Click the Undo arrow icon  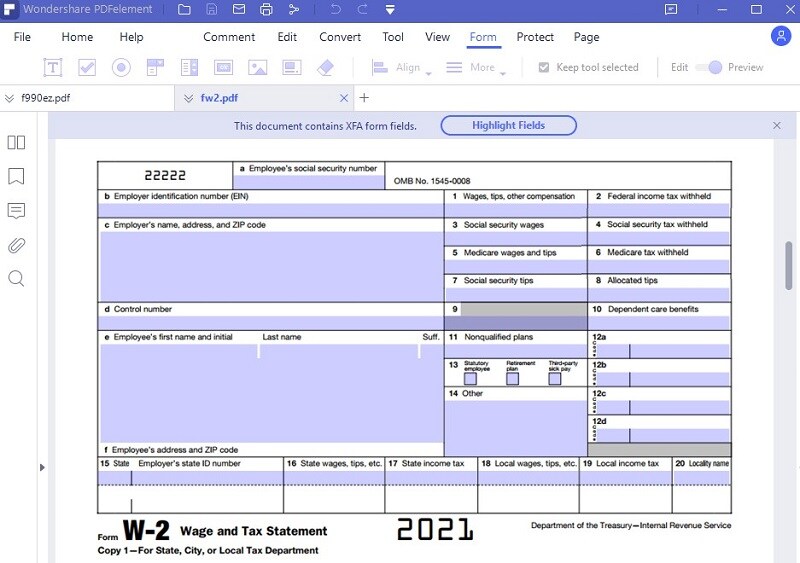335,9
